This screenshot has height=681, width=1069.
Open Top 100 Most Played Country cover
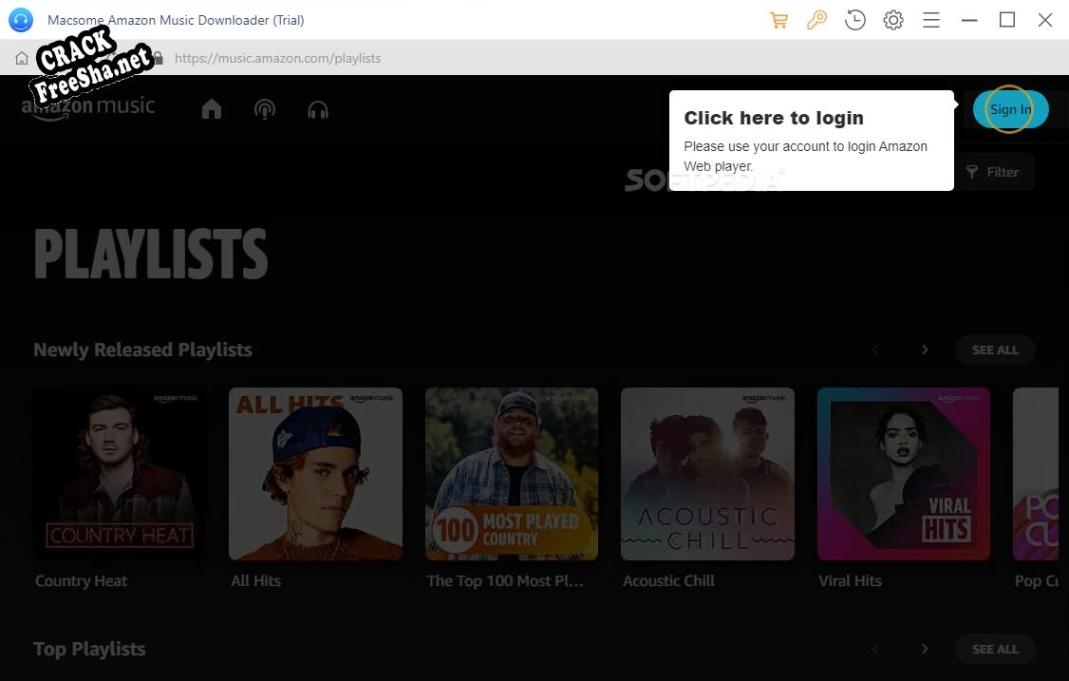(x=512, y=474)
